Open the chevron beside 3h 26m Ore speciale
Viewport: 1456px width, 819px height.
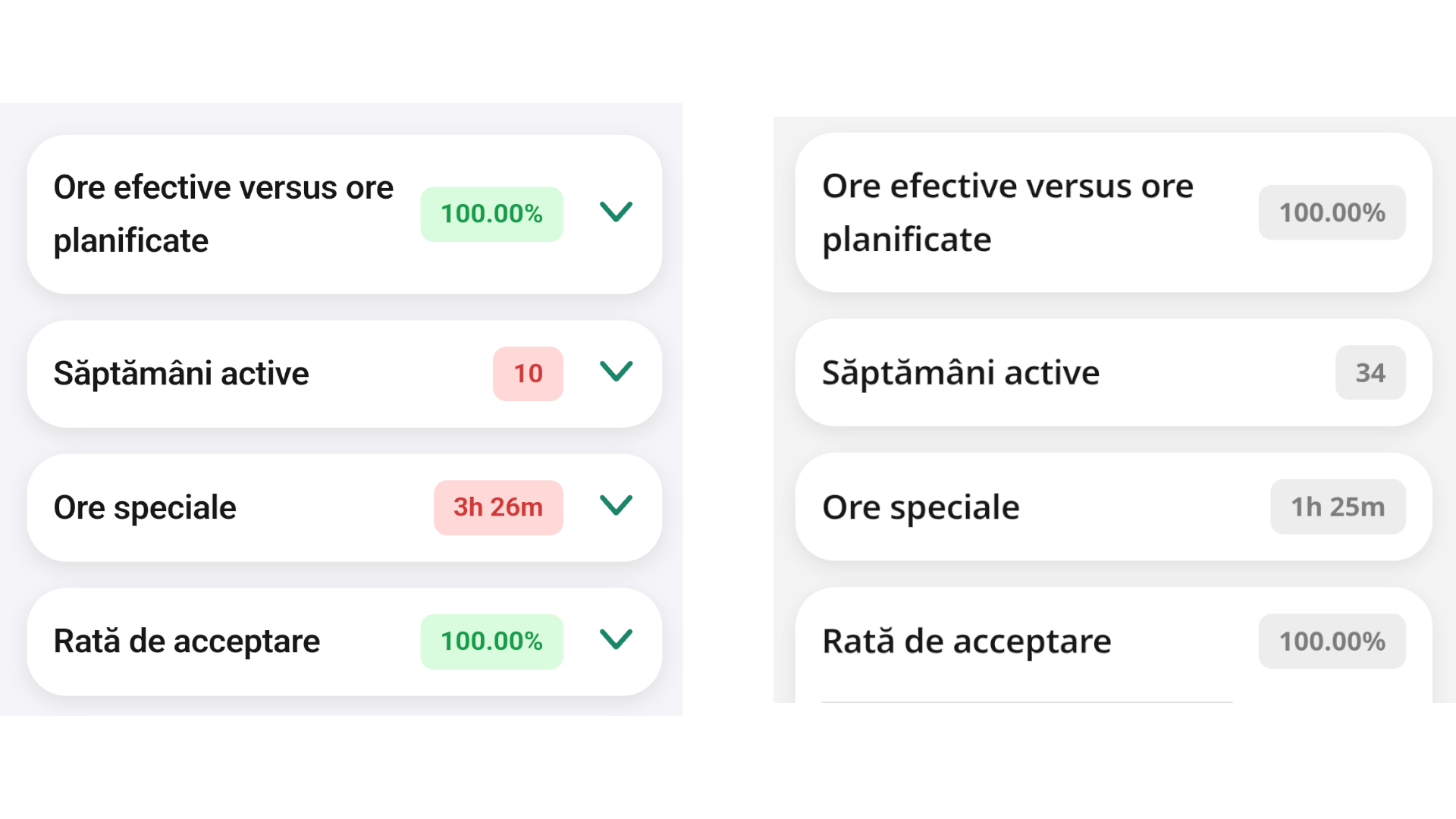[x=616, y=506]
